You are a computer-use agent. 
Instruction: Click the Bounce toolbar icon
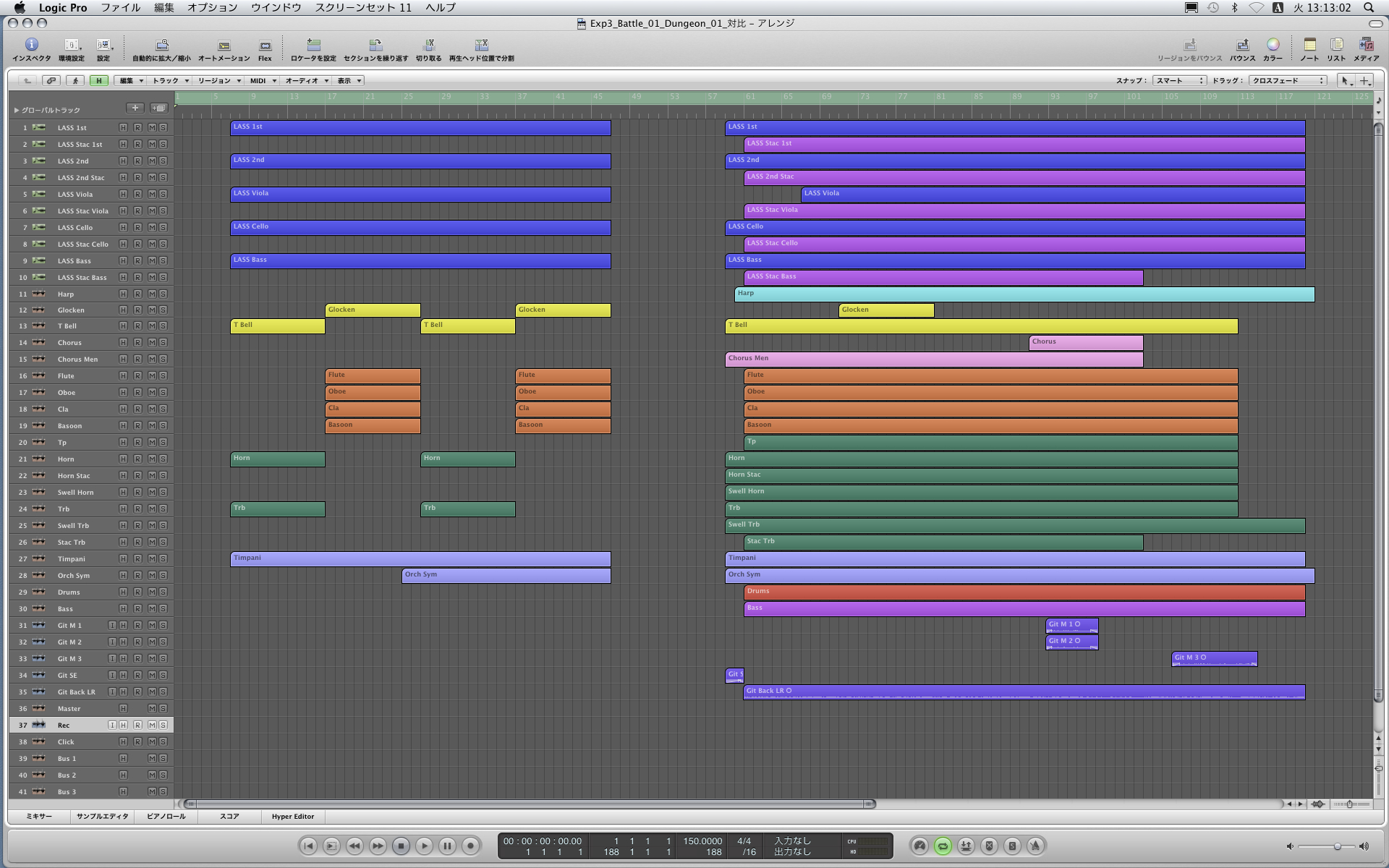point(1242,46)
